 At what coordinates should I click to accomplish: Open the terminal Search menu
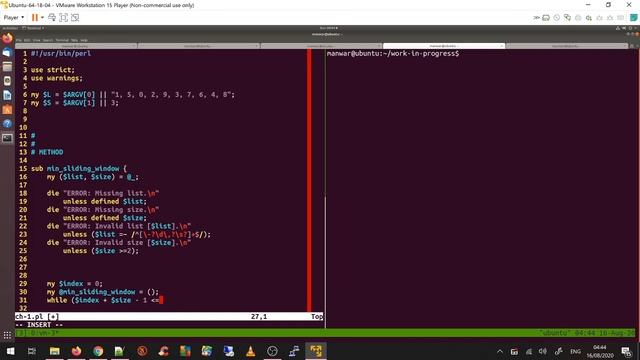point(48,40)
